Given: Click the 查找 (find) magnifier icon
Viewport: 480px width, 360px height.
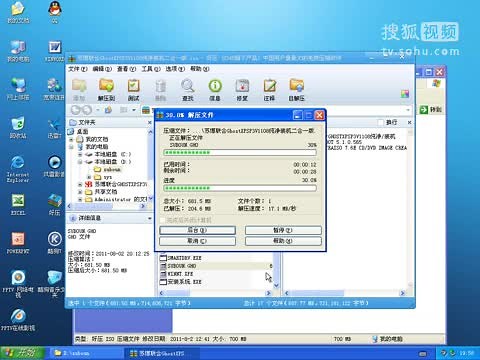Looking at the screenshot, I should point(188,89).
